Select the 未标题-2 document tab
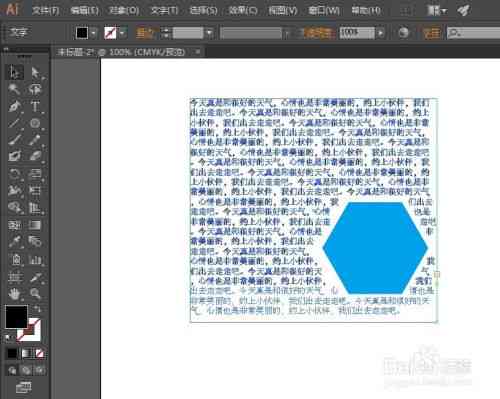500x399 pixels. (121, 52)
